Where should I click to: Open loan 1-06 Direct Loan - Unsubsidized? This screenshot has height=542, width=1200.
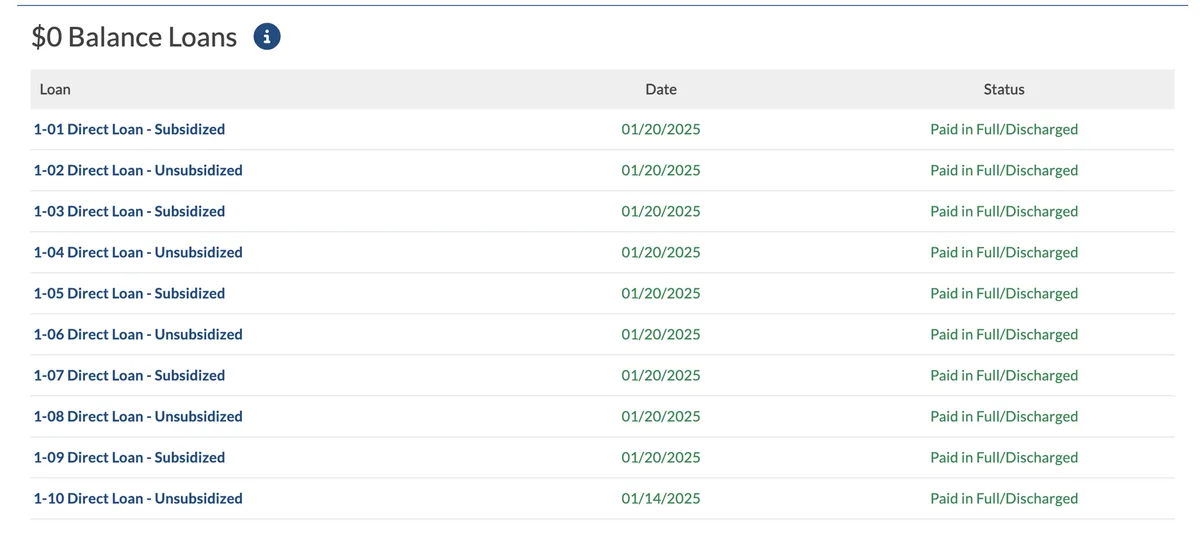tap(138, 334)
